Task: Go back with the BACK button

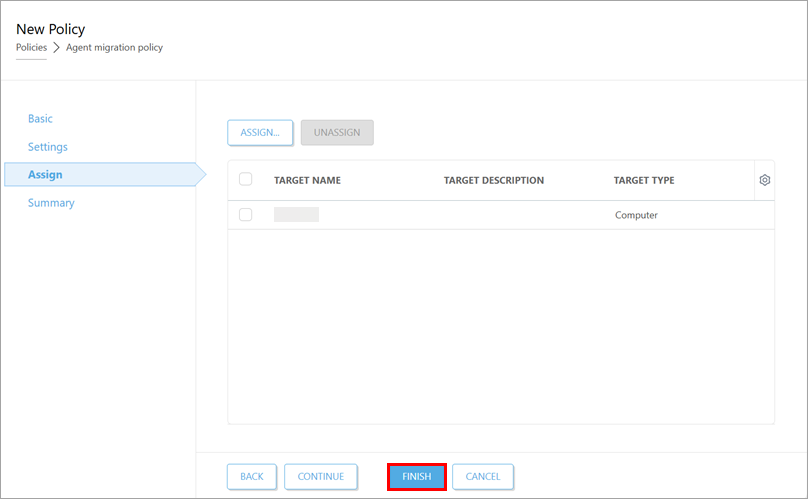Action: point(252,477)
